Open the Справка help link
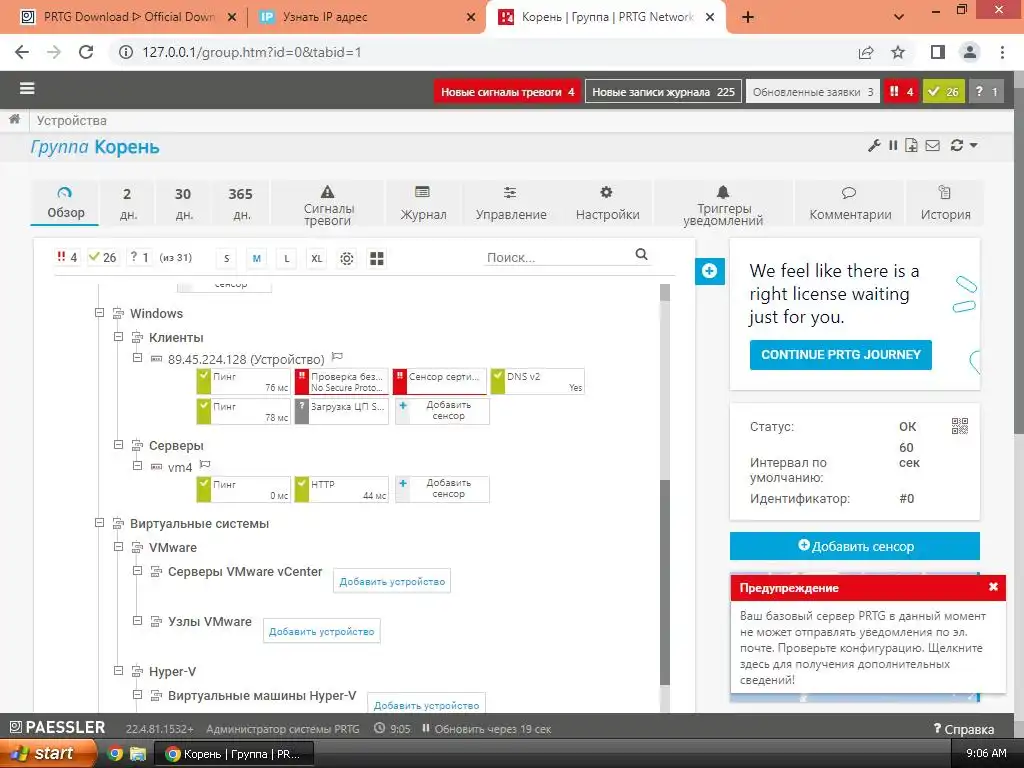The width and height of the screenshot is (1024, 768). coord(964,729)
